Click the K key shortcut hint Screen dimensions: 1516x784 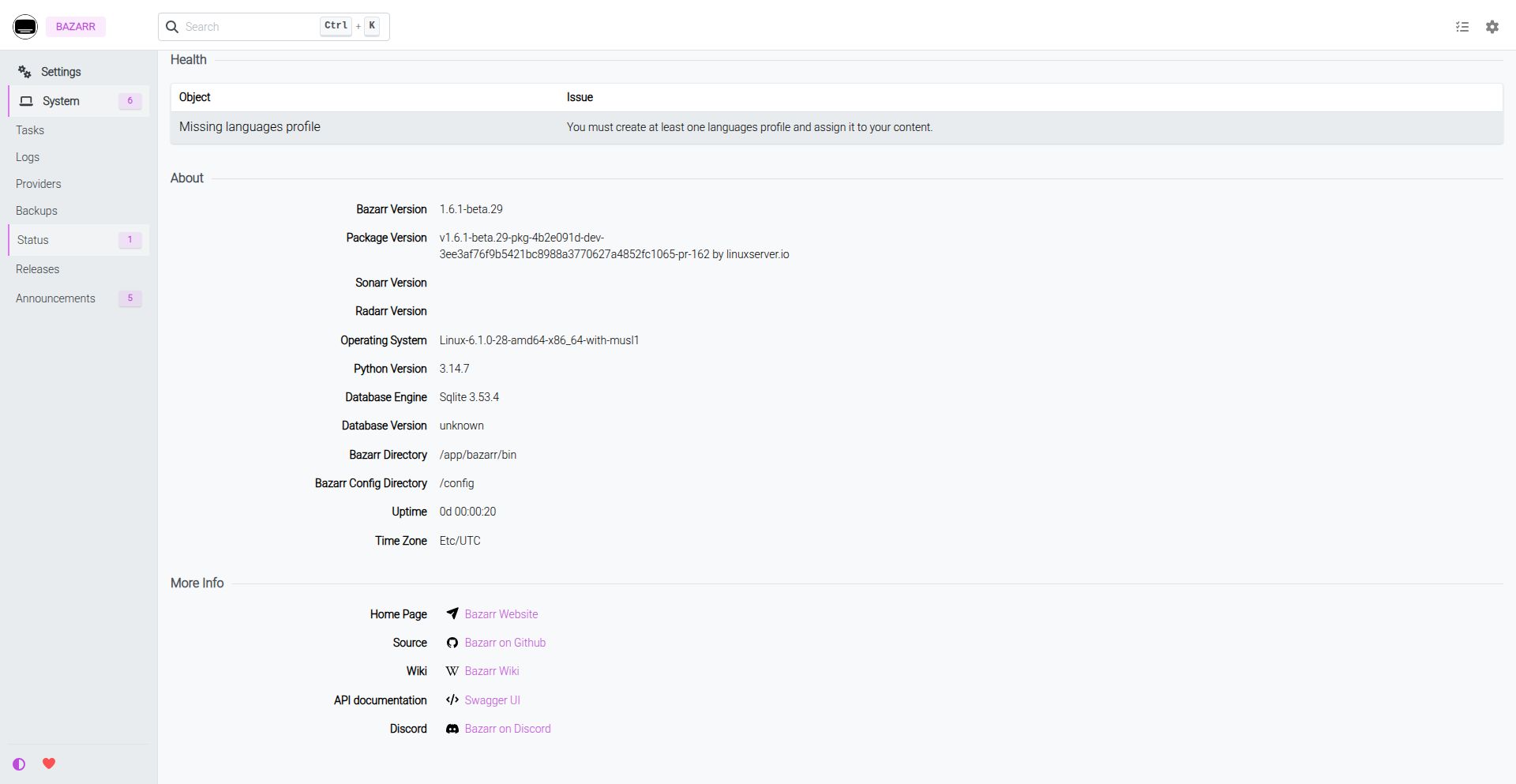click(372, 26)
